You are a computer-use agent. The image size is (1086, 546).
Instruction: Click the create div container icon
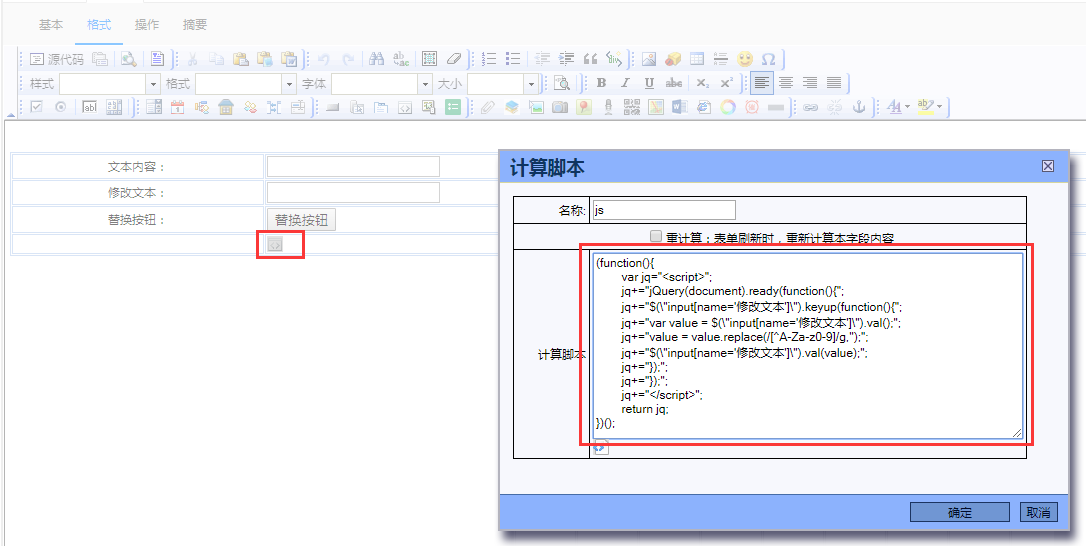pos(614,59)
